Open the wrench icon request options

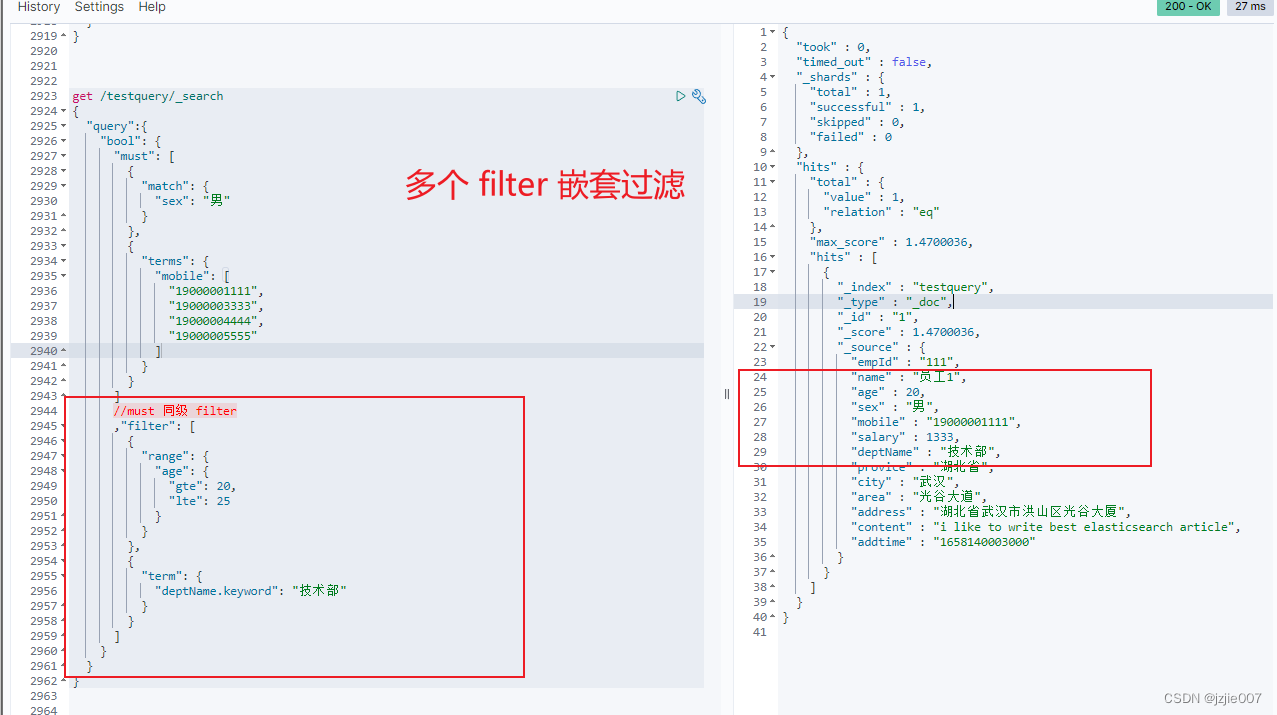[x=698, y=96]
